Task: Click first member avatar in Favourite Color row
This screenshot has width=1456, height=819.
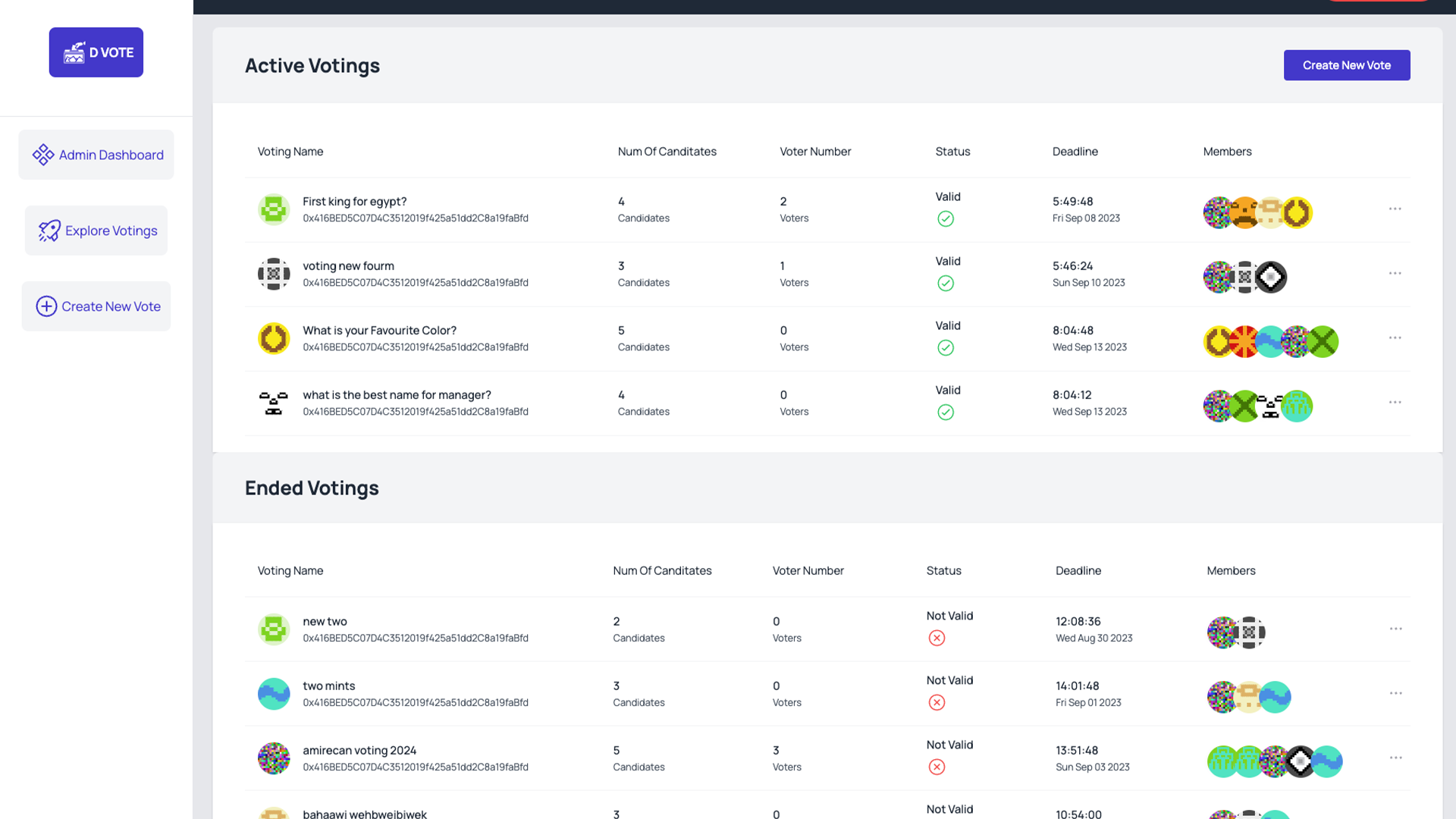Action: 1218,341
